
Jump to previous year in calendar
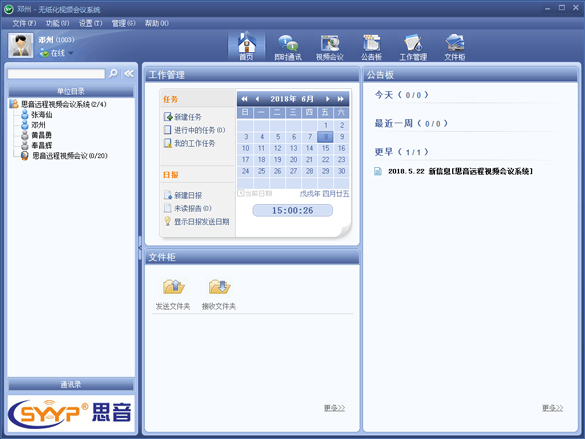244,99
